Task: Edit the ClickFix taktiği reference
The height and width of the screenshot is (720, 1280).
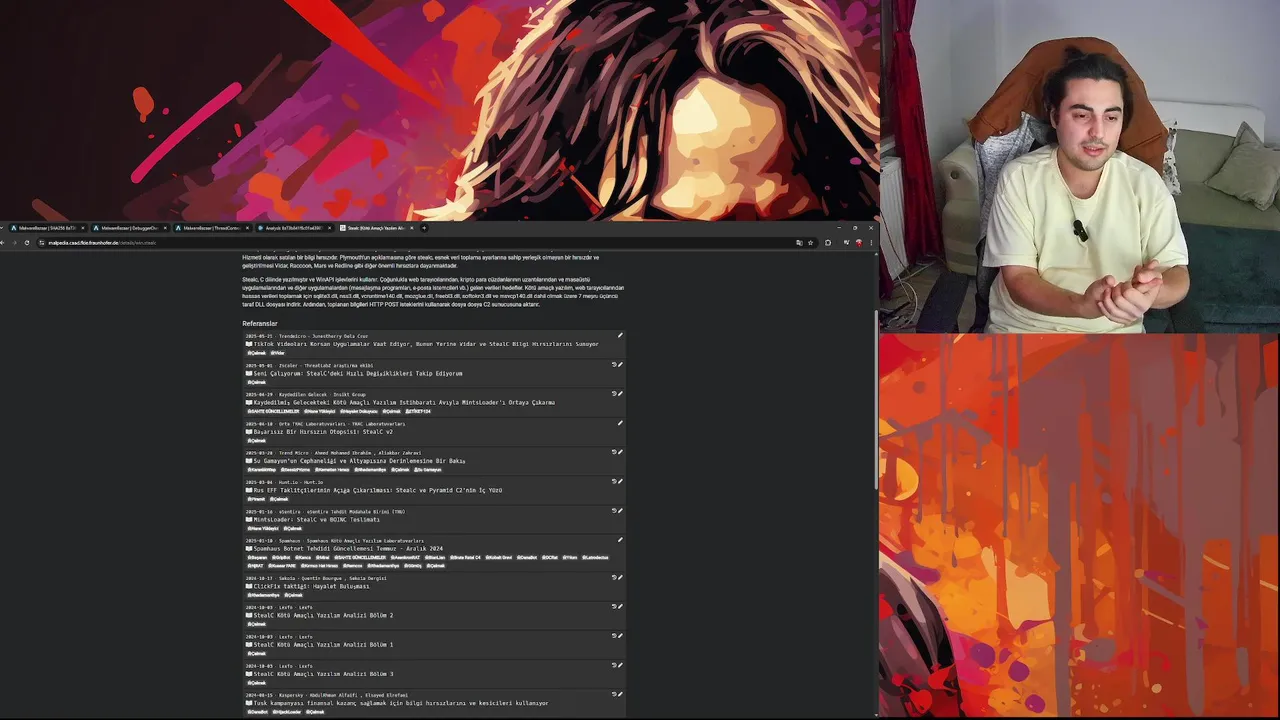Action: (x=620, y=577)
